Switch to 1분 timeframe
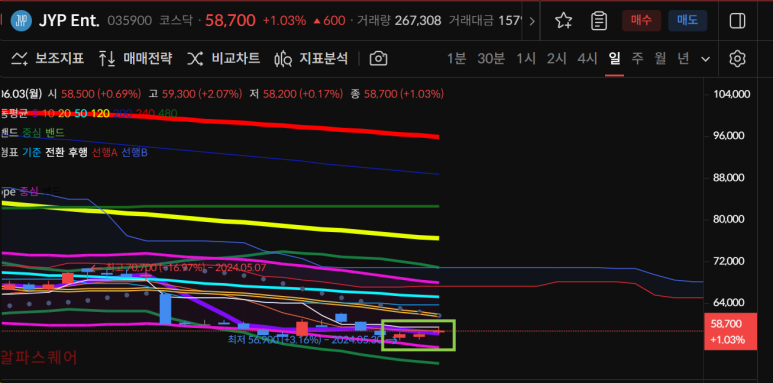 (456, 59)
